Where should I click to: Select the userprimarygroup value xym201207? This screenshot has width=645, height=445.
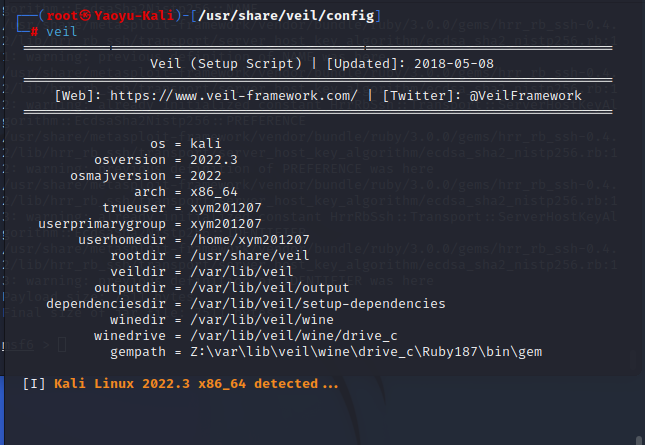tap(225, 224)
